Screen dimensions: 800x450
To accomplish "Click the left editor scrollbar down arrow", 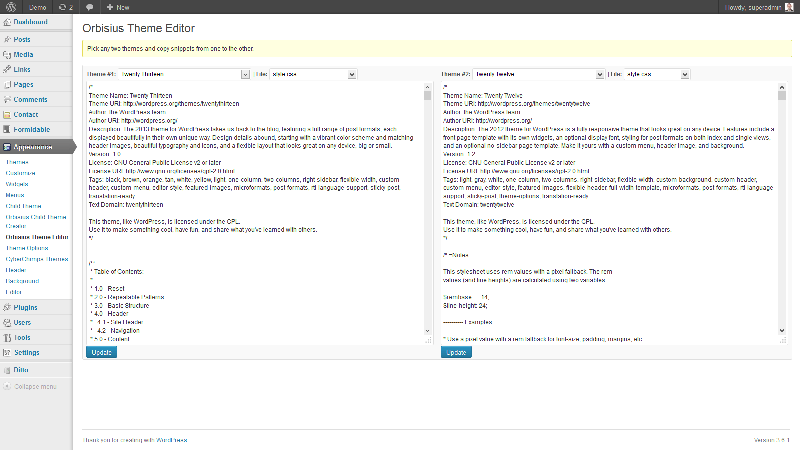I will point(428,331).
